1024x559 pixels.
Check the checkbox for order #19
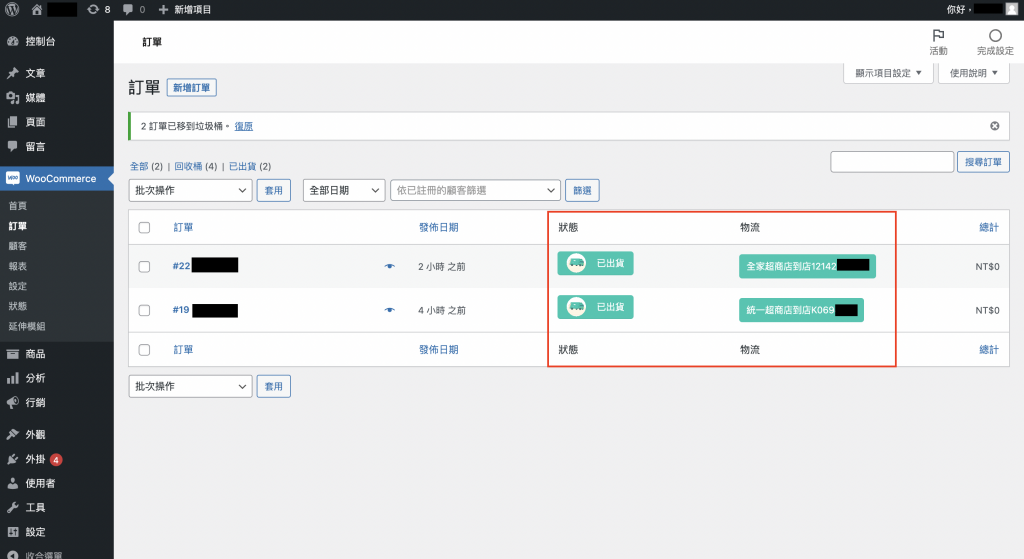coord(144,310)
